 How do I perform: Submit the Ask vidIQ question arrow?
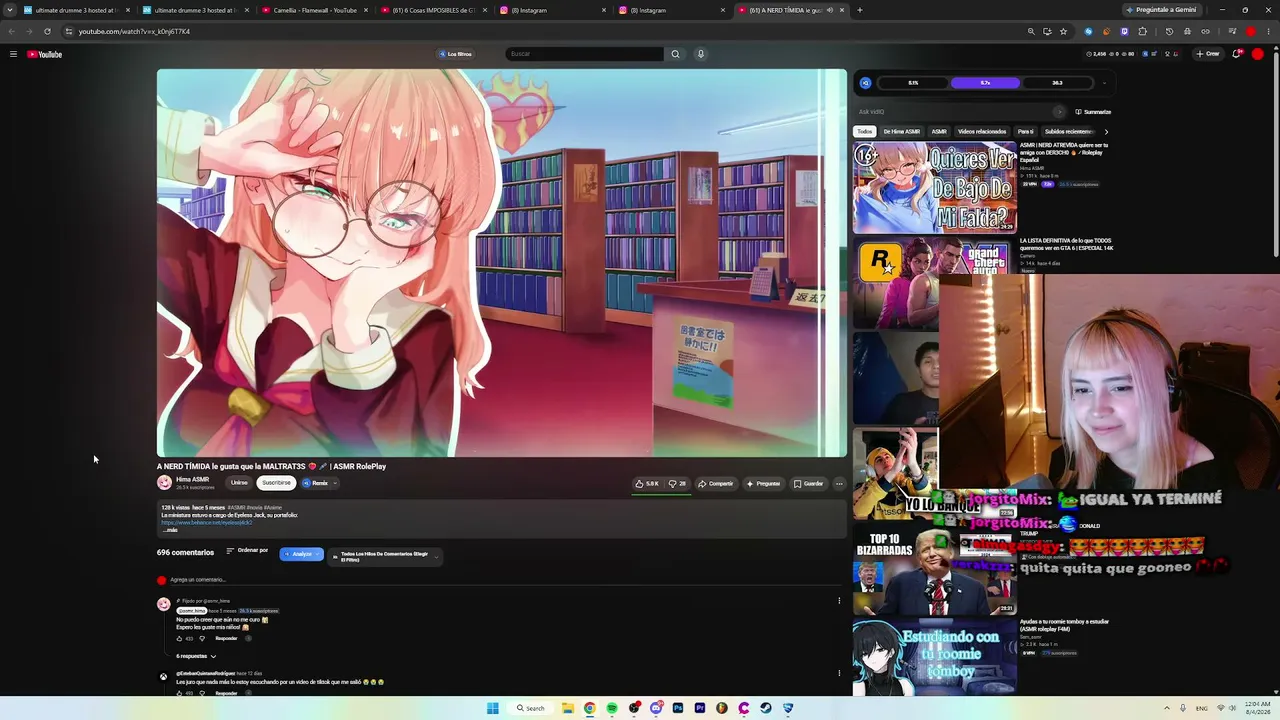[1059, 112]
